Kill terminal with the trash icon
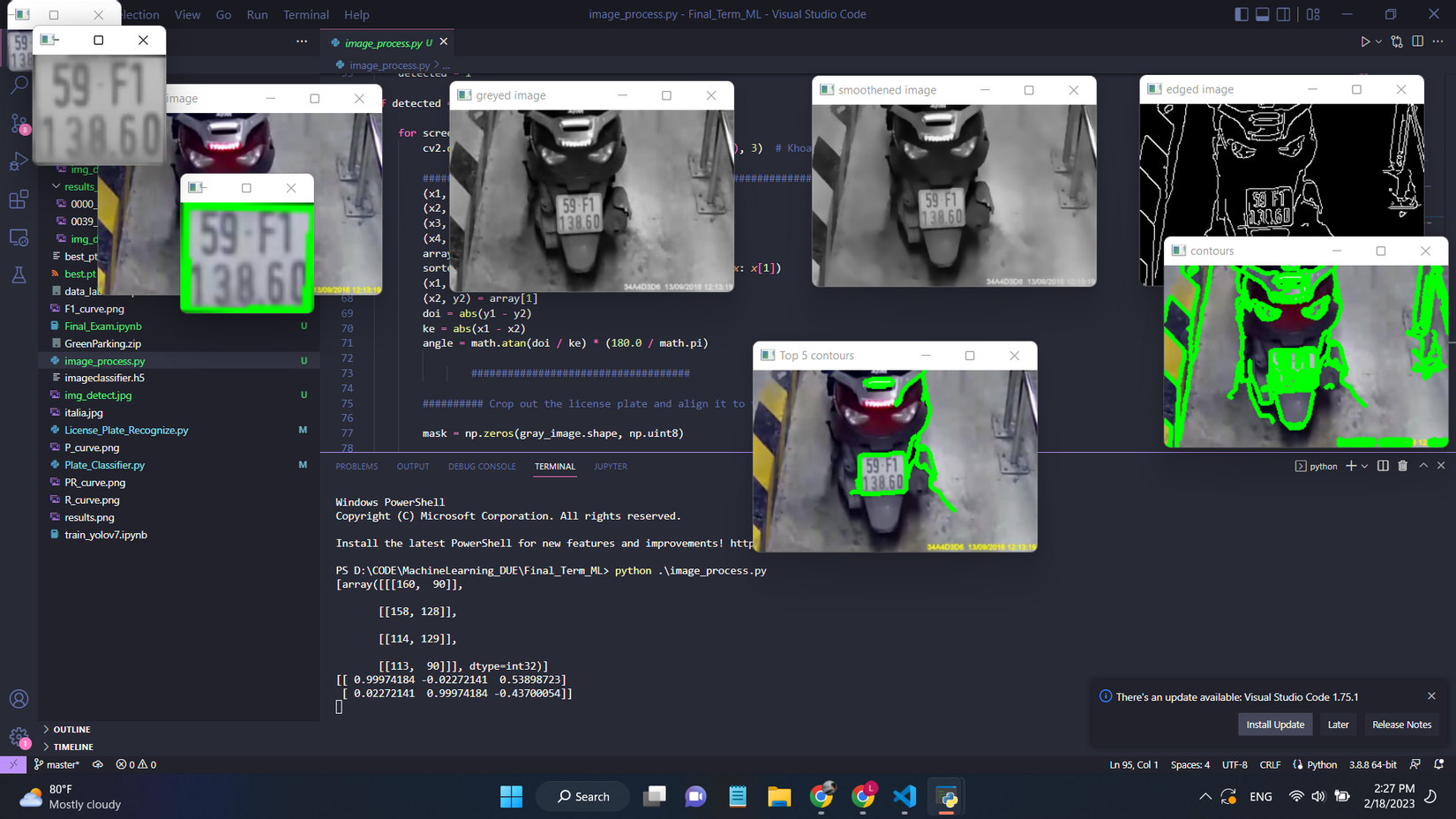Viewport: 1456px width, 819px height. pyautogui.click(x=1402, y=466)
